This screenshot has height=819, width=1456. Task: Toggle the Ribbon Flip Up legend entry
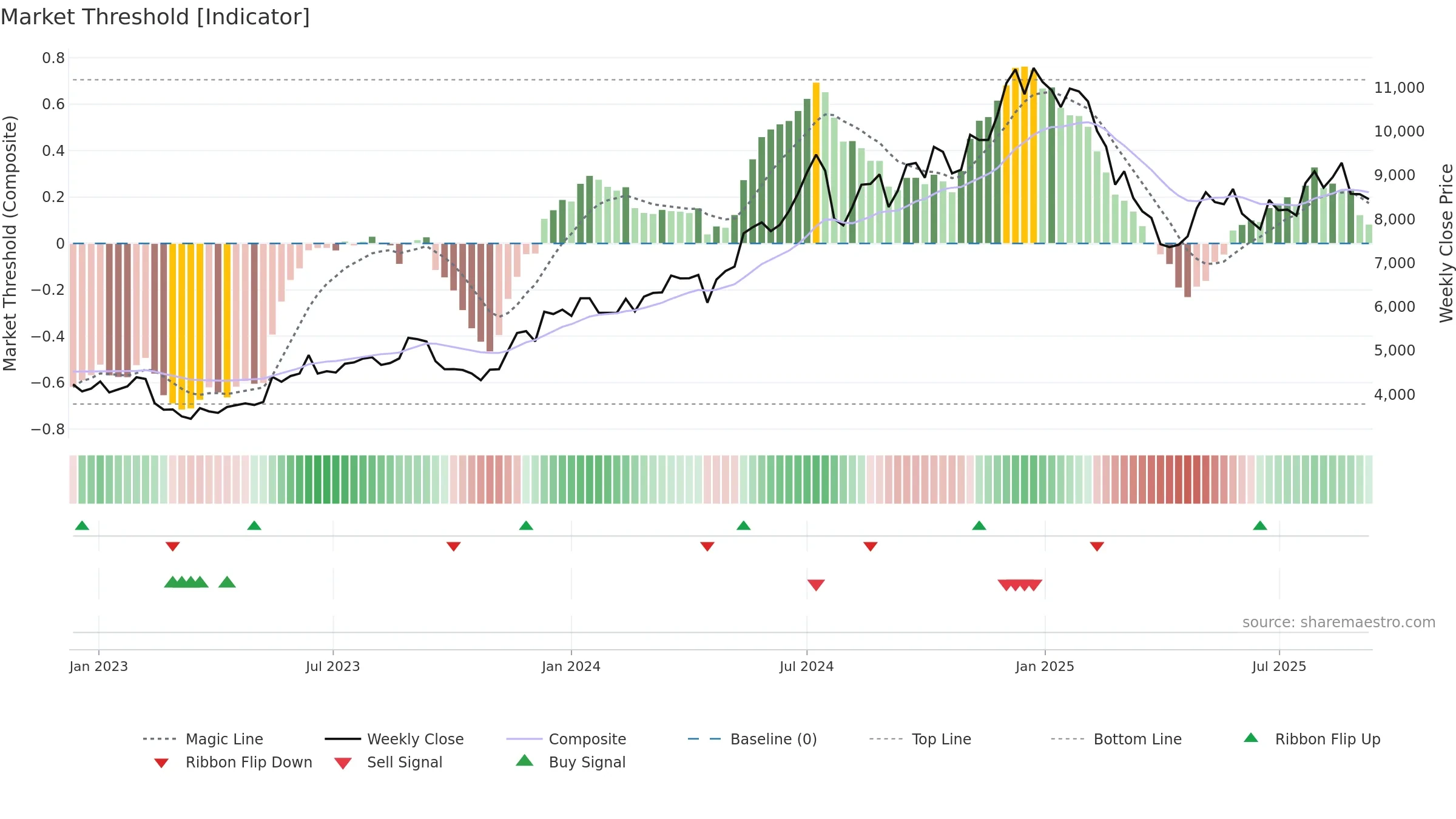(1312, 739)
